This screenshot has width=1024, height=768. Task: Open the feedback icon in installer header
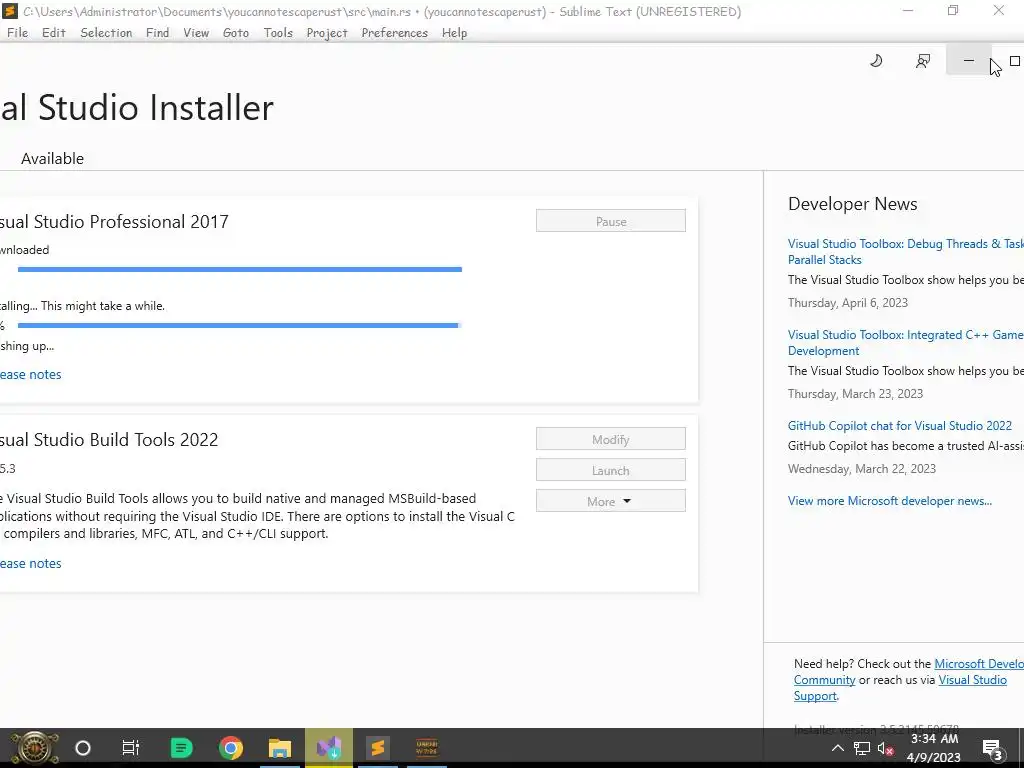coord(923,61)
